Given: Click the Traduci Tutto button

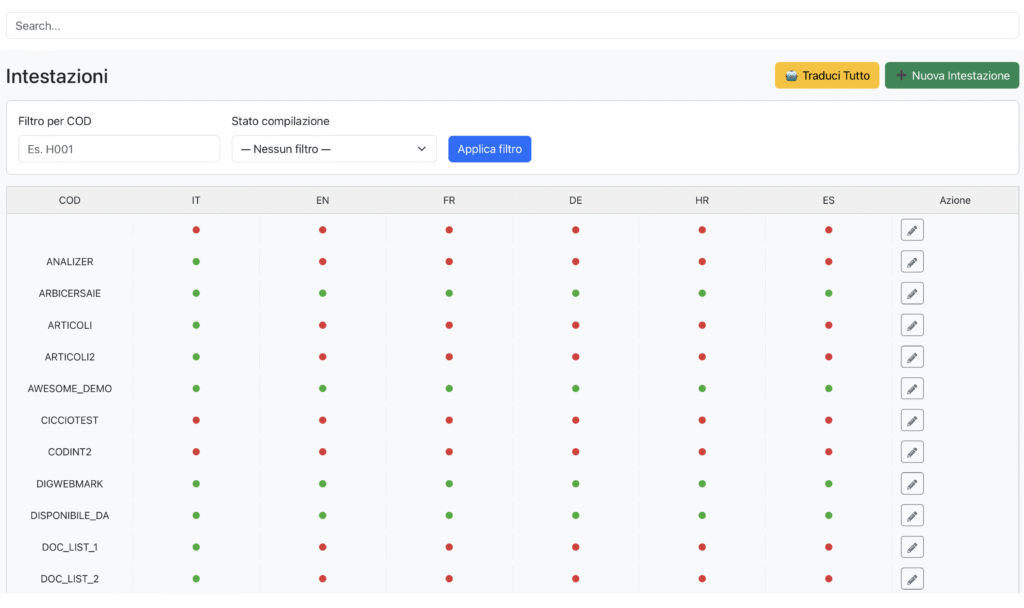Looking at the screenshot, I should pyautogui.click(x=826, y=76).
